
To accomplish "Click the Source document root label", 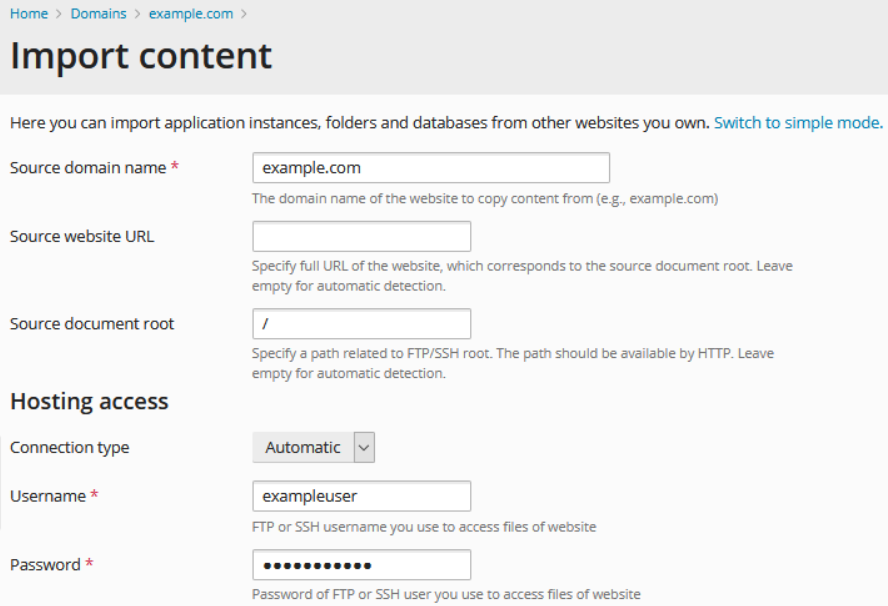I will click(x=92, y=324).
